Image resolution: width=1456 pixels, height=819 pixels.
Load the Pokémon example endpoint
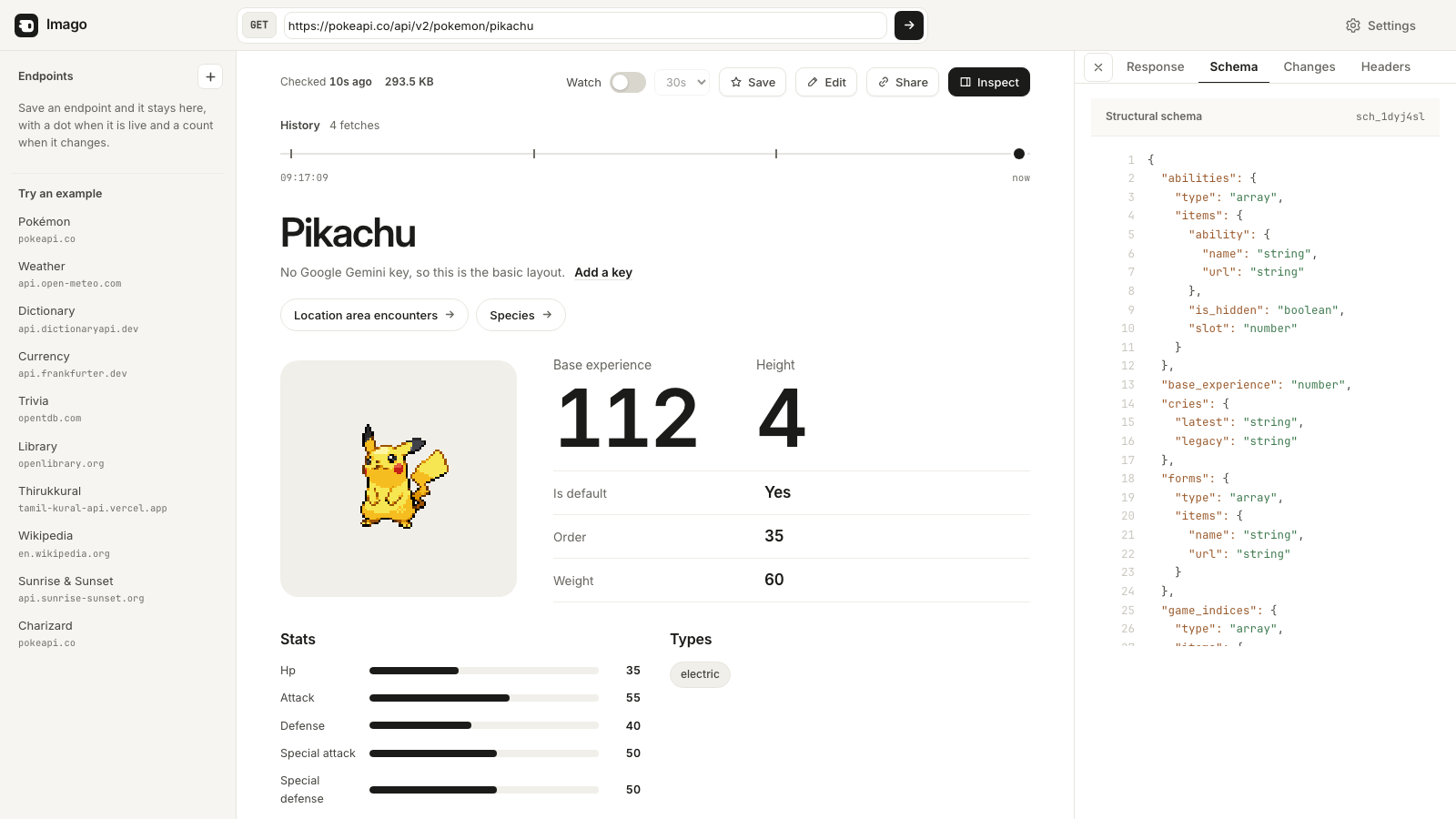pos(118,229)
